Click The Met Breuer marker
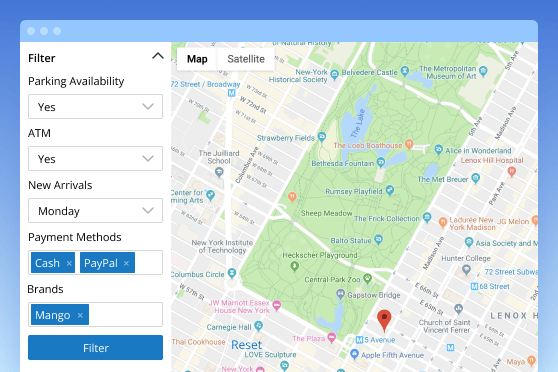Screen dimensions: 558x372 click(475, 178)
